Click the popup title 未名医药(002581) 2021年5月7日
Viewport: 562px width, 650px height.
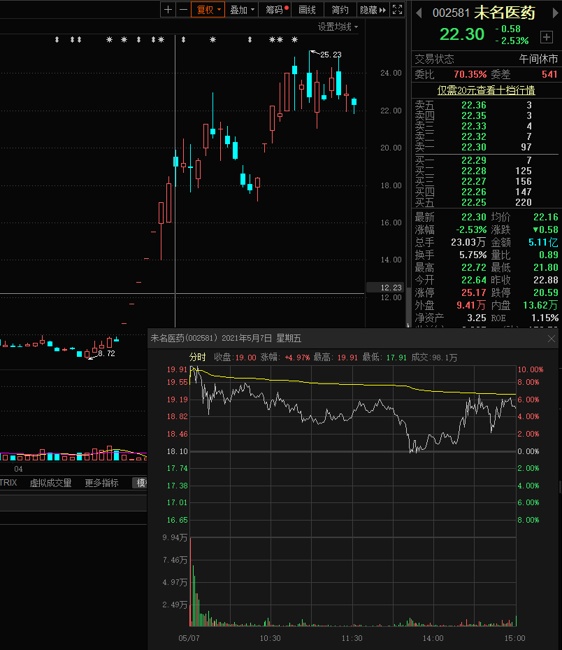[x=226, y=338]
